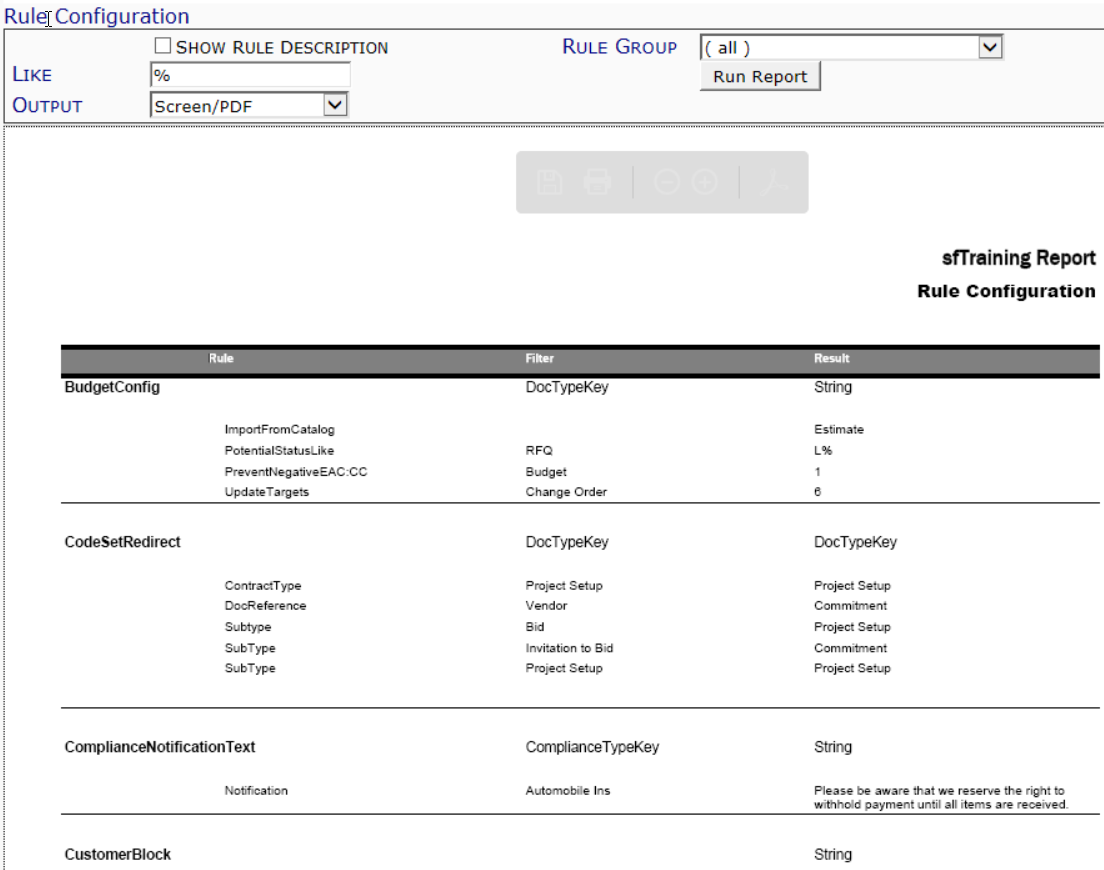This screenshot has height=870, width=1104.
Task: Enable Show Rule Description checkbox
Action: (163, 46)
